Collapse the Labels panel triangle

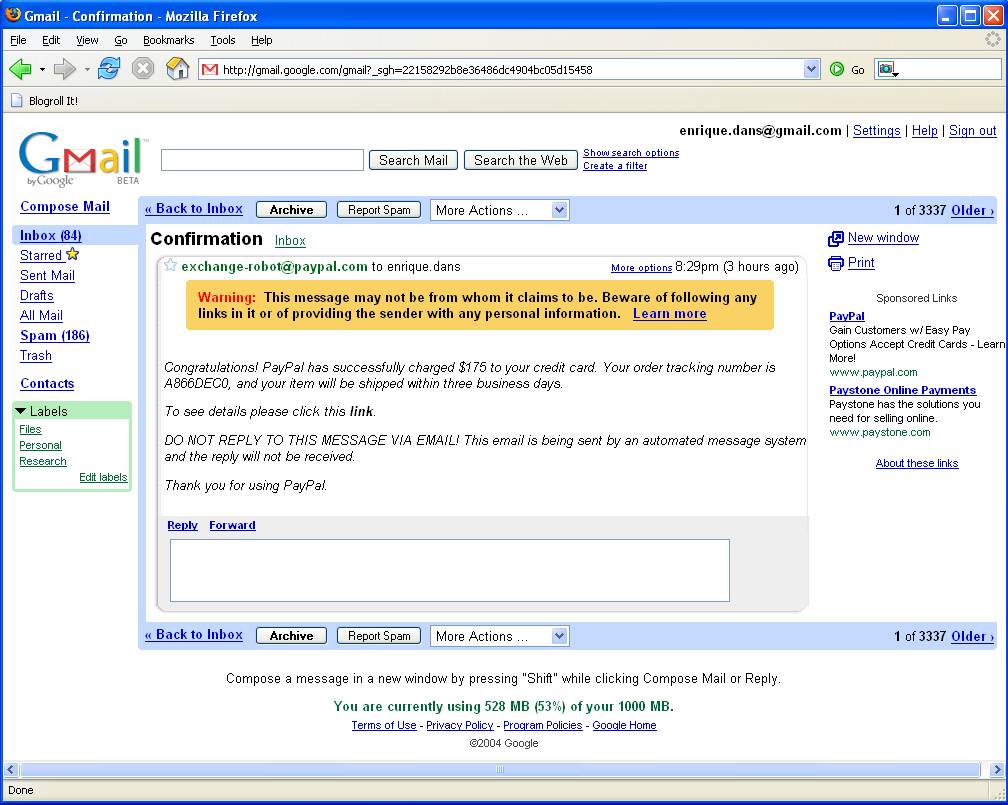pyautogui.click(x=21, y=411)
